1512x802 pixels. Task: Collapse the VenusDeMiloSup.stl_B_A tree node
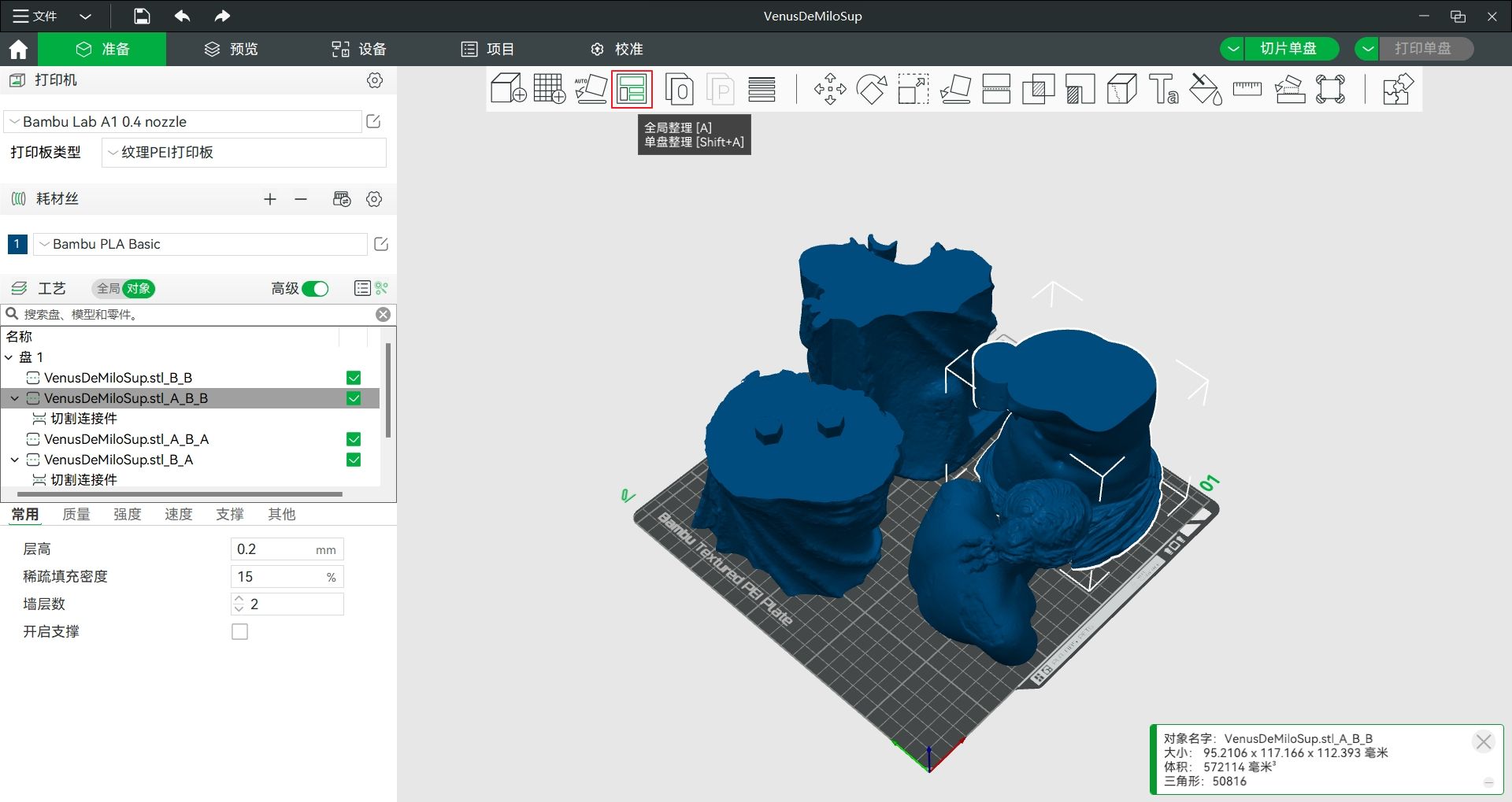click(x=14, y=460)
